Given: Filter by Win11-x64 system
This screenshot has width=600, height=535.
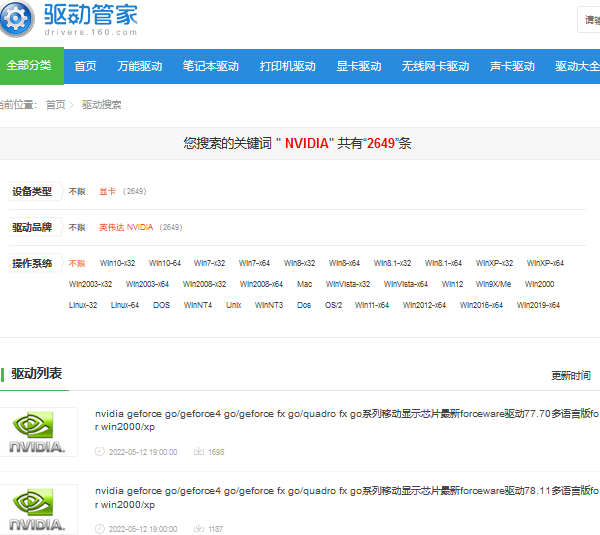Looking at the screenshot, I should pyautogui.click(x=372, y=305).
